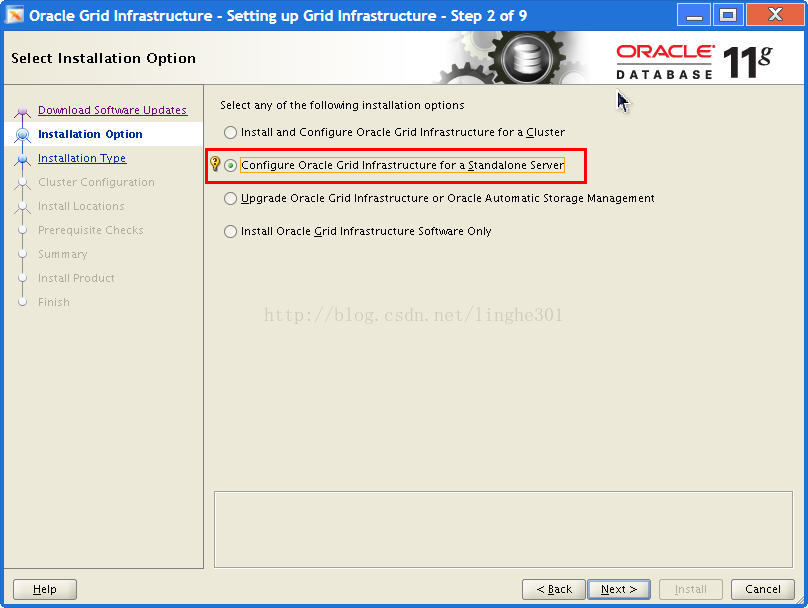Screen dimensions: 808x608
Task: Click the Summary step label
Action: [x=63, y=254]
